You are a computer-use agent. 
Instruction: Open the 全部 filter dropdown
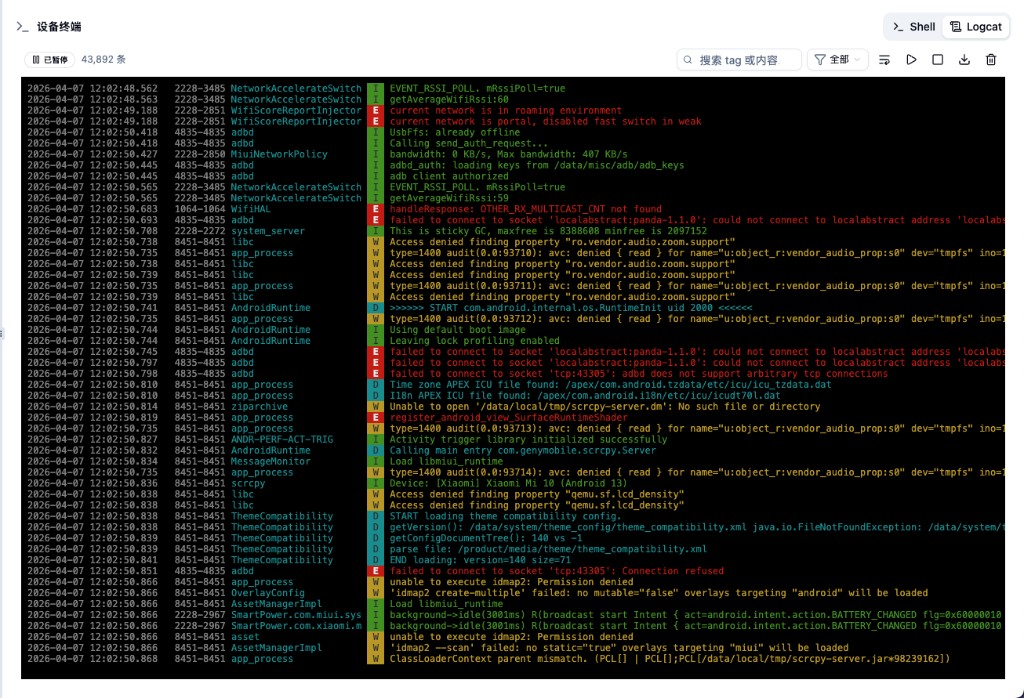click(838, 59)
